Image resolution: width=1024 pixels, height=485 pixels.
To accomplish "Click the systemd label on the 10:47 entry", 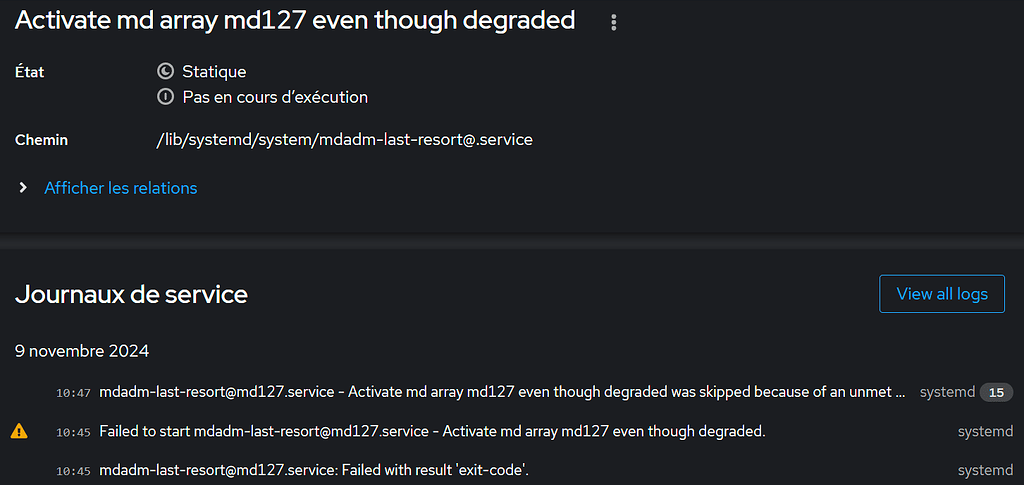I will [947, 393].
